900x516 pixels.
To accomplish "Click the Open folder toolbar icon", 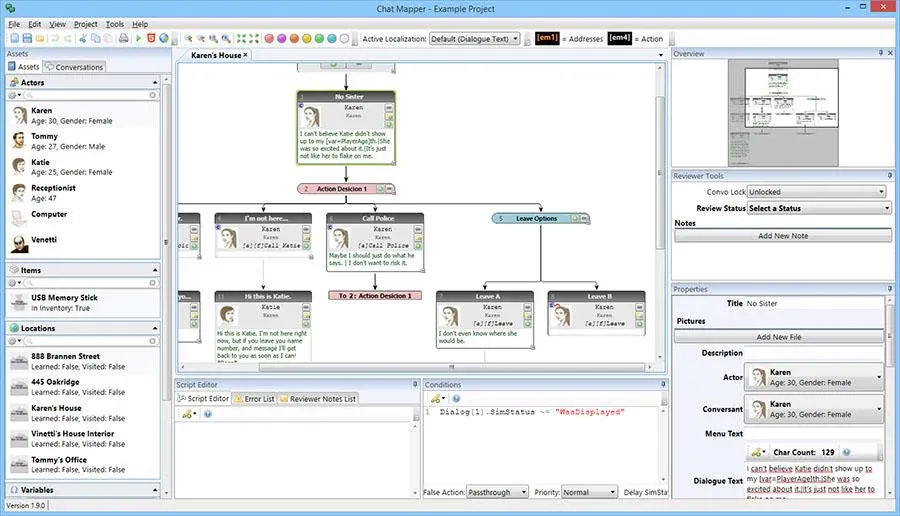I will (x=40, y=38).
